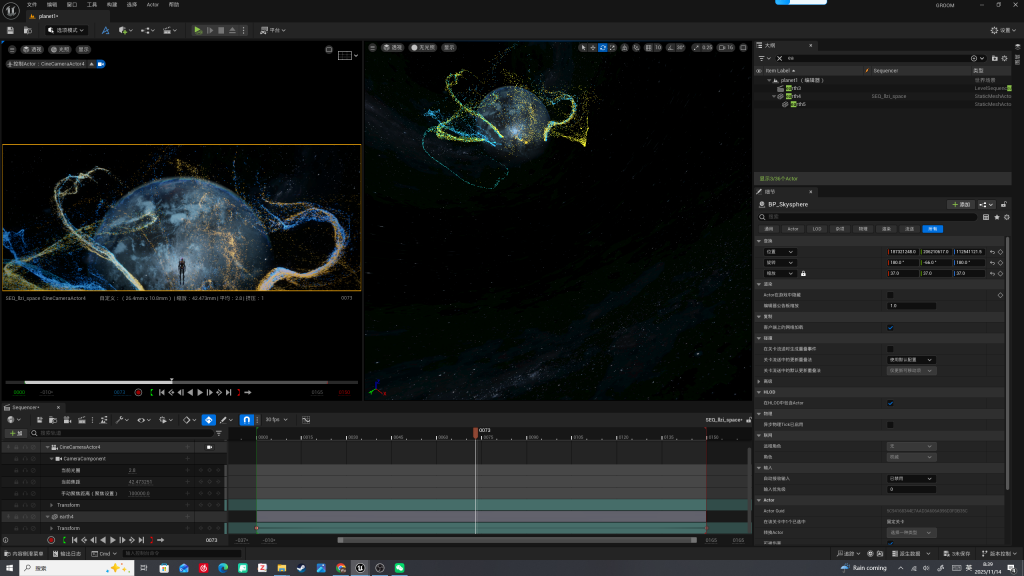Click the Sequencer record button
This screenshot has width=1024, height=576.
[51, 540]
